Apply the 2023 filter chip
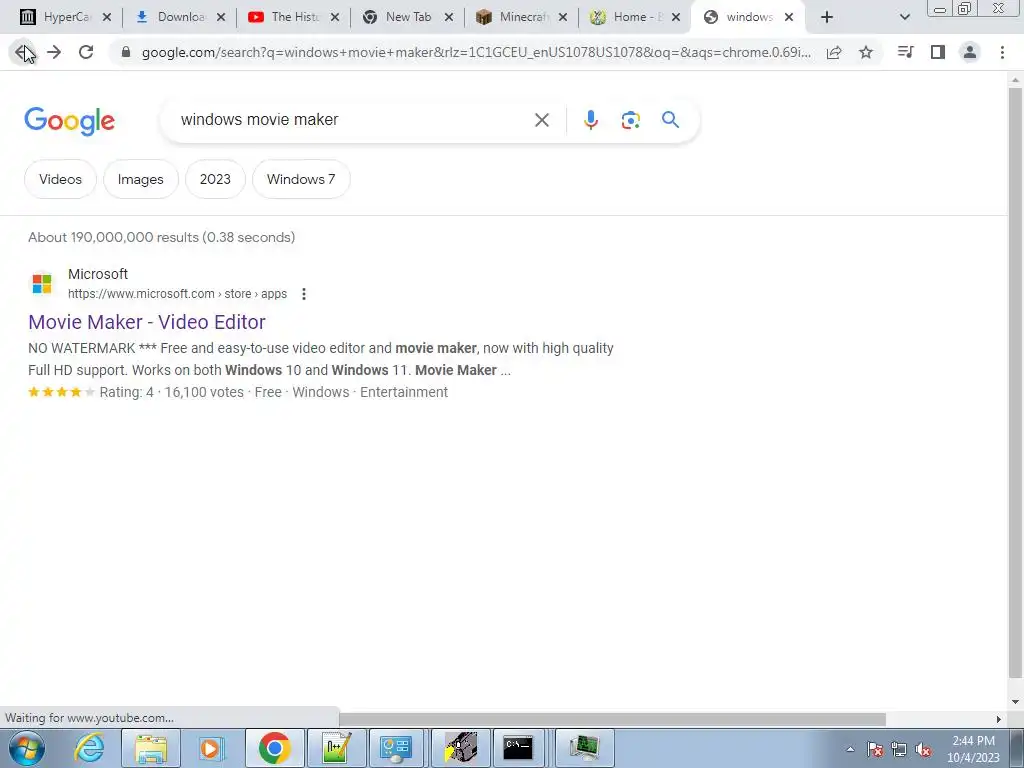The height and width of the screenshot is (768, 1024). [x=215, y=179]
